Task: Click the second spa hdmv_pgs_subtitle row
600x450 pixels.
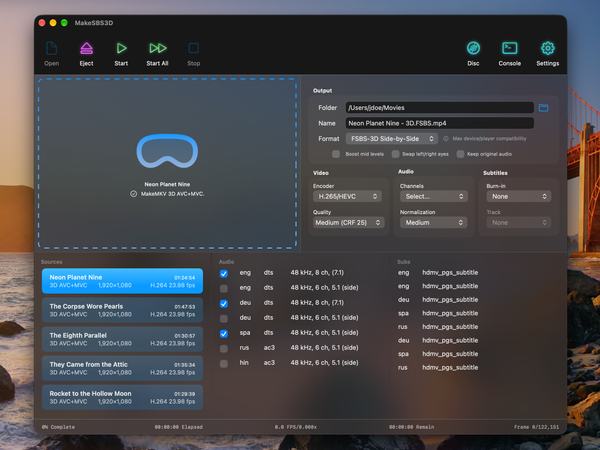Action: click(x=438, y=354)
